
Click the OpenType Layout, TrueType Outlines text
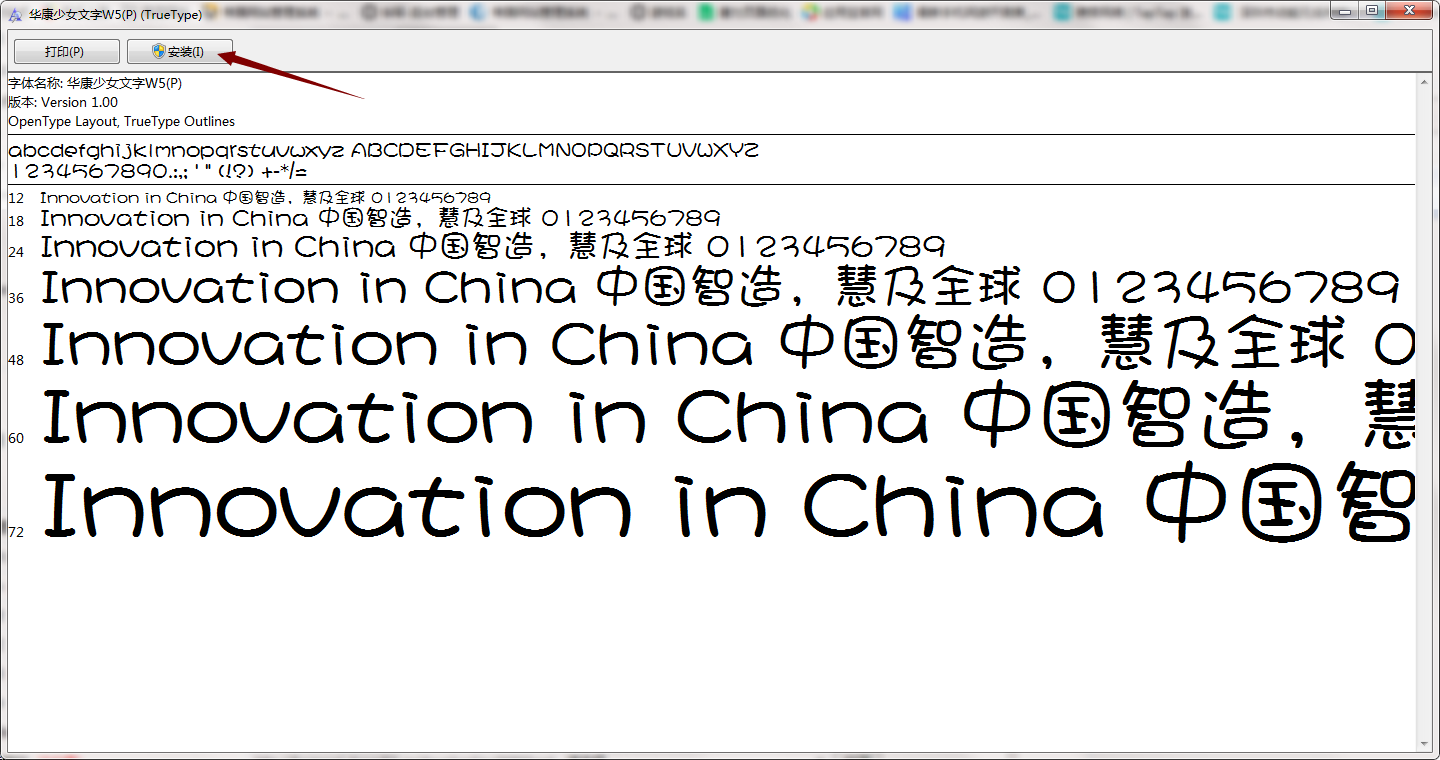[x=121, y=121]
